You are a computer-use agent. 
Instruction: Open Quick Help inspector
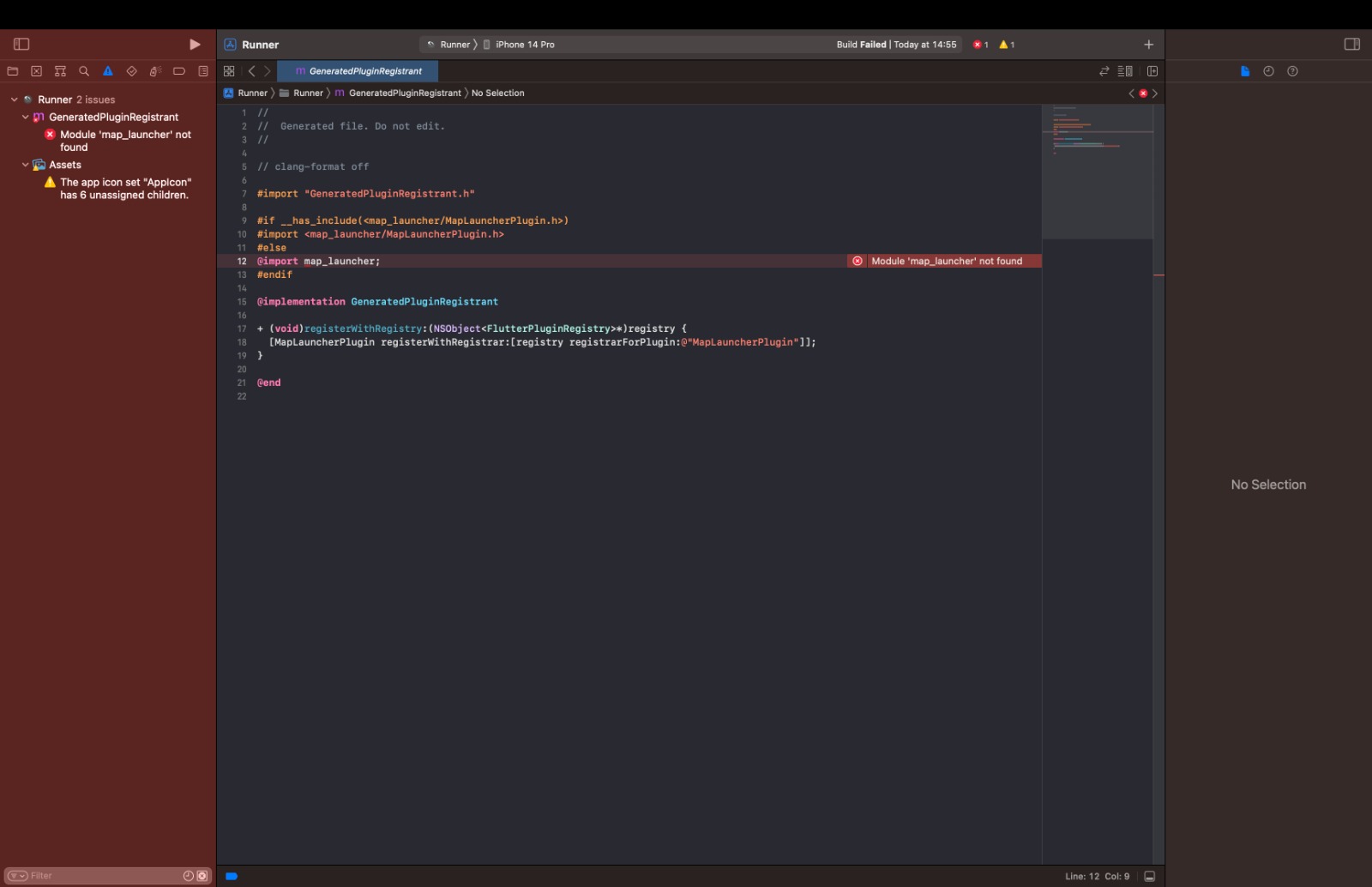click(x=1292, y=71)
